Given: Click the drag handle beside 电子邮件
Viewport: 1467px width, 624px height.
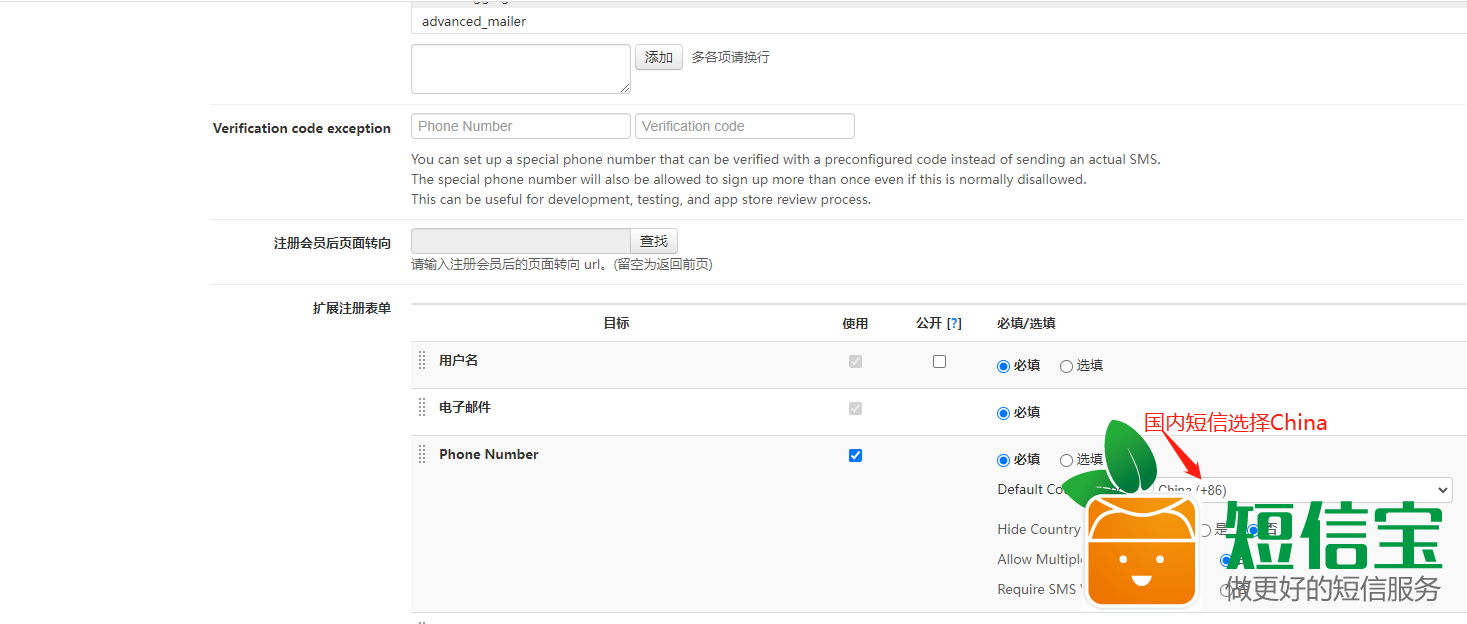Looking at the screenshot, I should [422, 408].
